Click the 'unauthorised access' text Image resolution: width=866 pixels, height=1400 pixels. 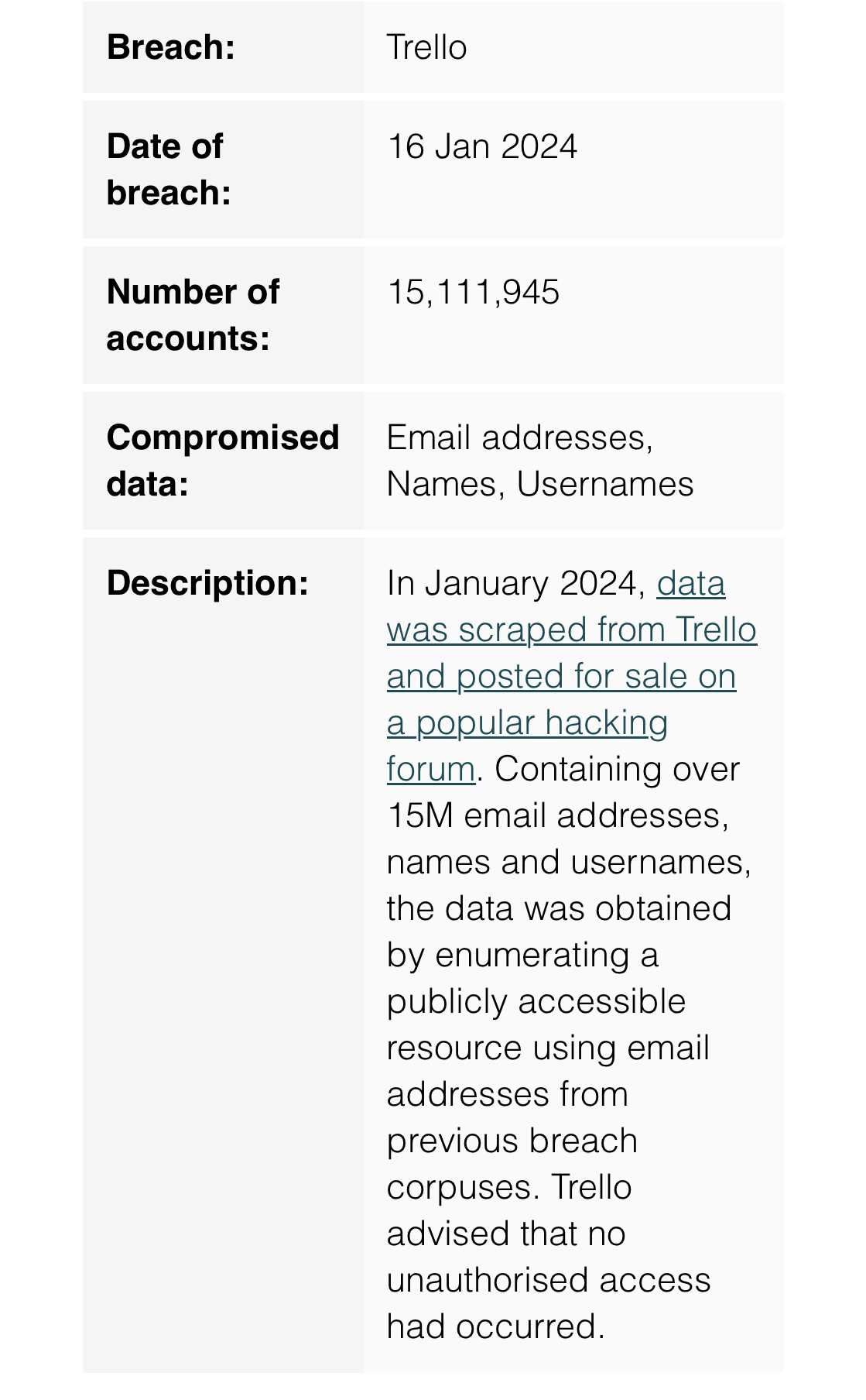[548, 1281]
